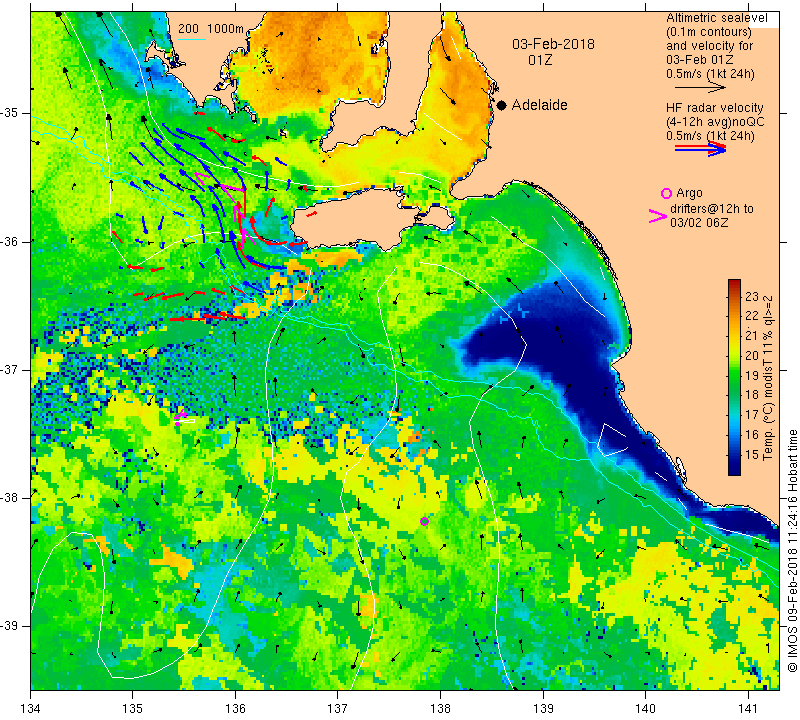Click the date text 03-Feb-2018

pyautogui.click(x=553, y=44)
